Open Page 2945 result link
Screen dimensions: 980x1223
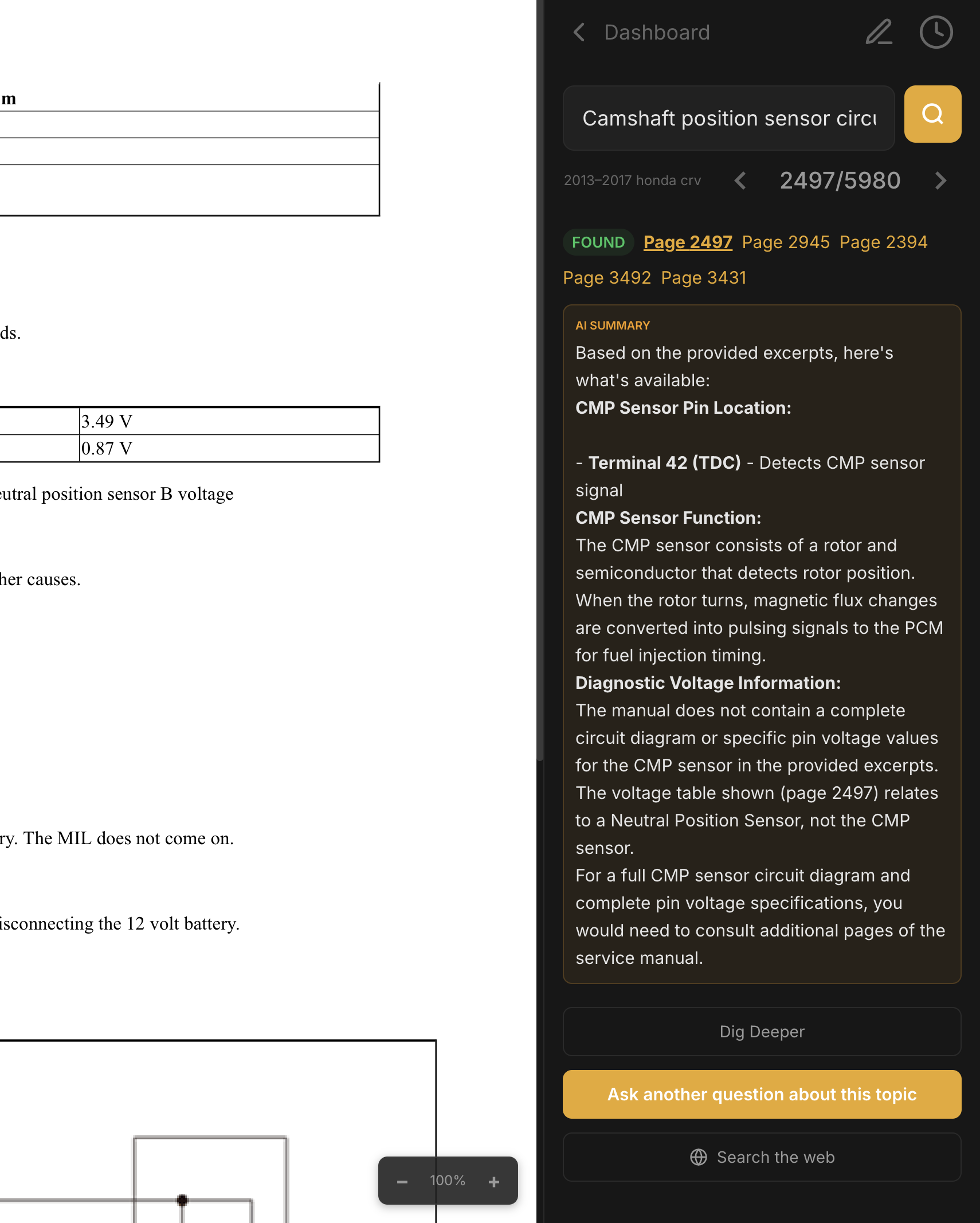point(786,242)
